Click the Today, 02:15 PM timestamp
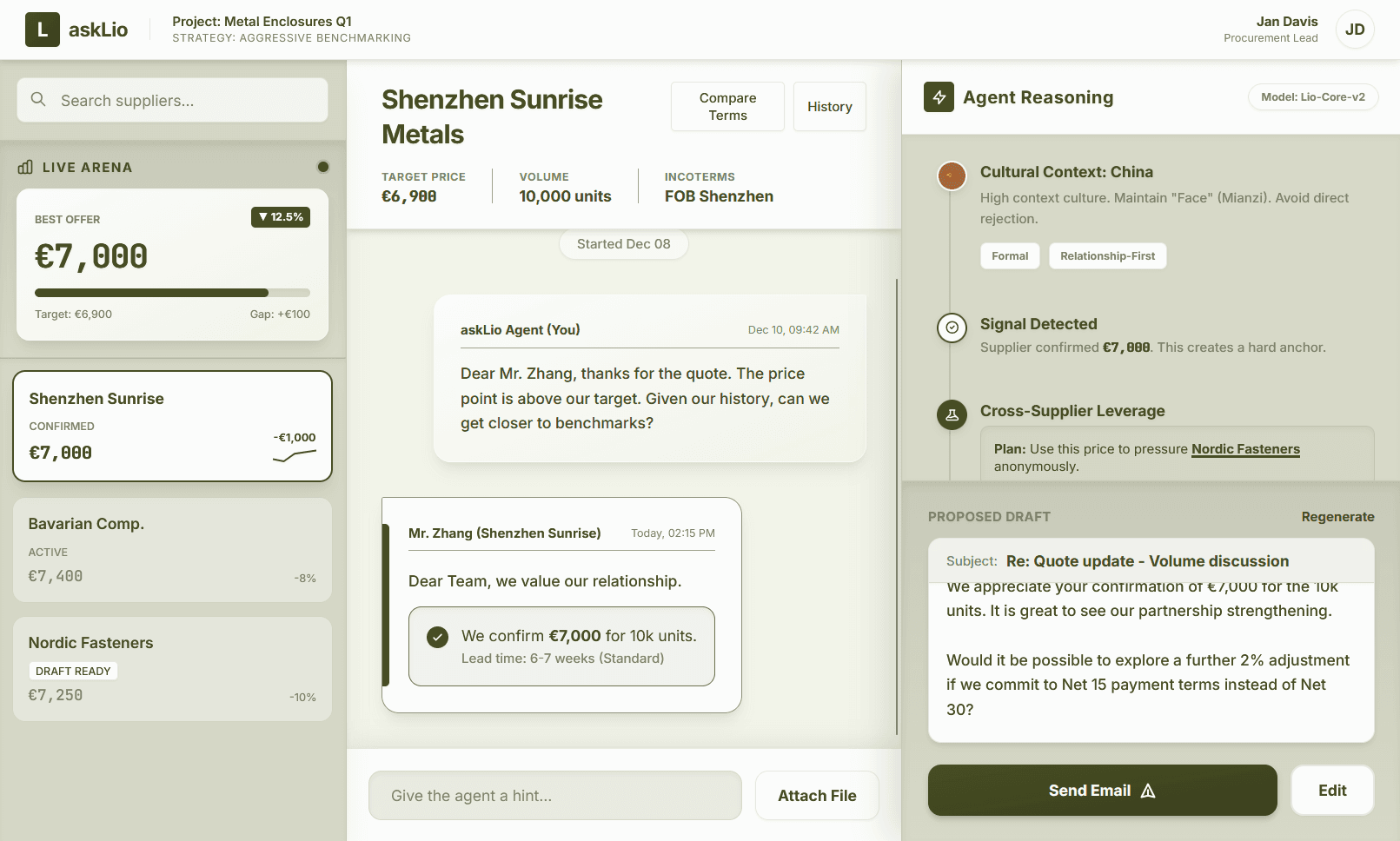The height and width of the screenshot is (841, 1400). [673, 533]
